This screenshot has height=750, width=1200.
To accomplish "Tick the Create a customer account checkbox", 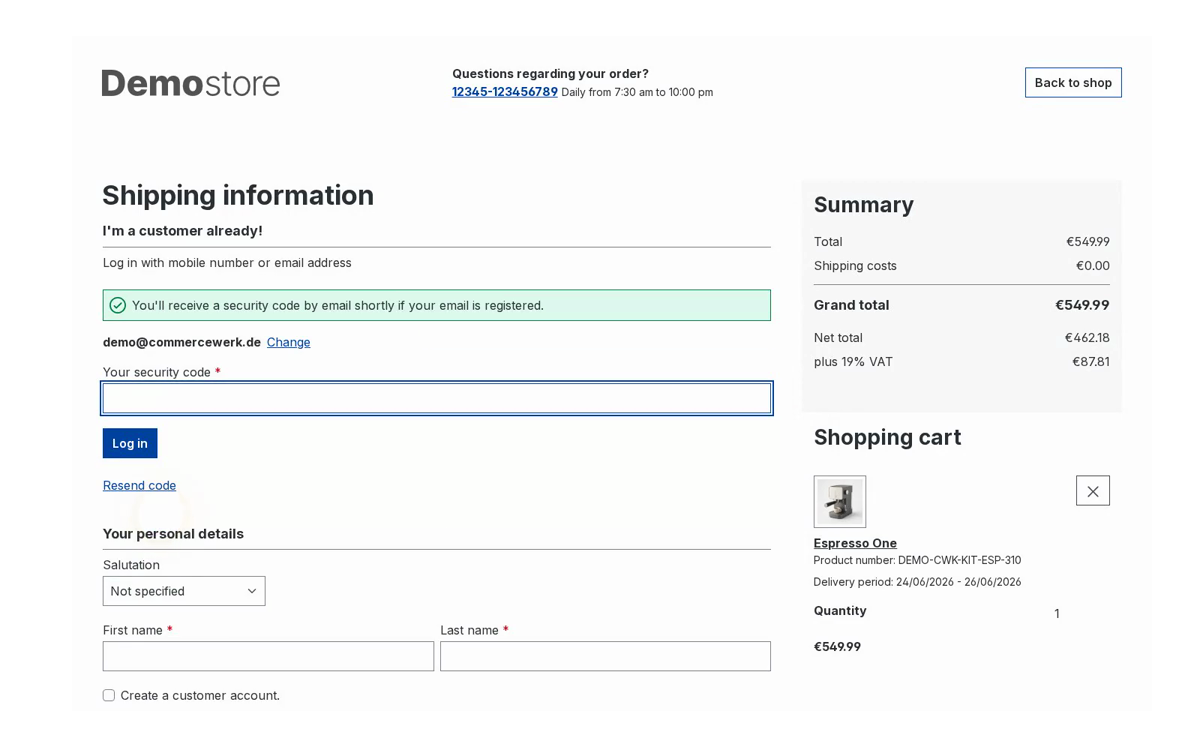I will (x=109, y=695).
